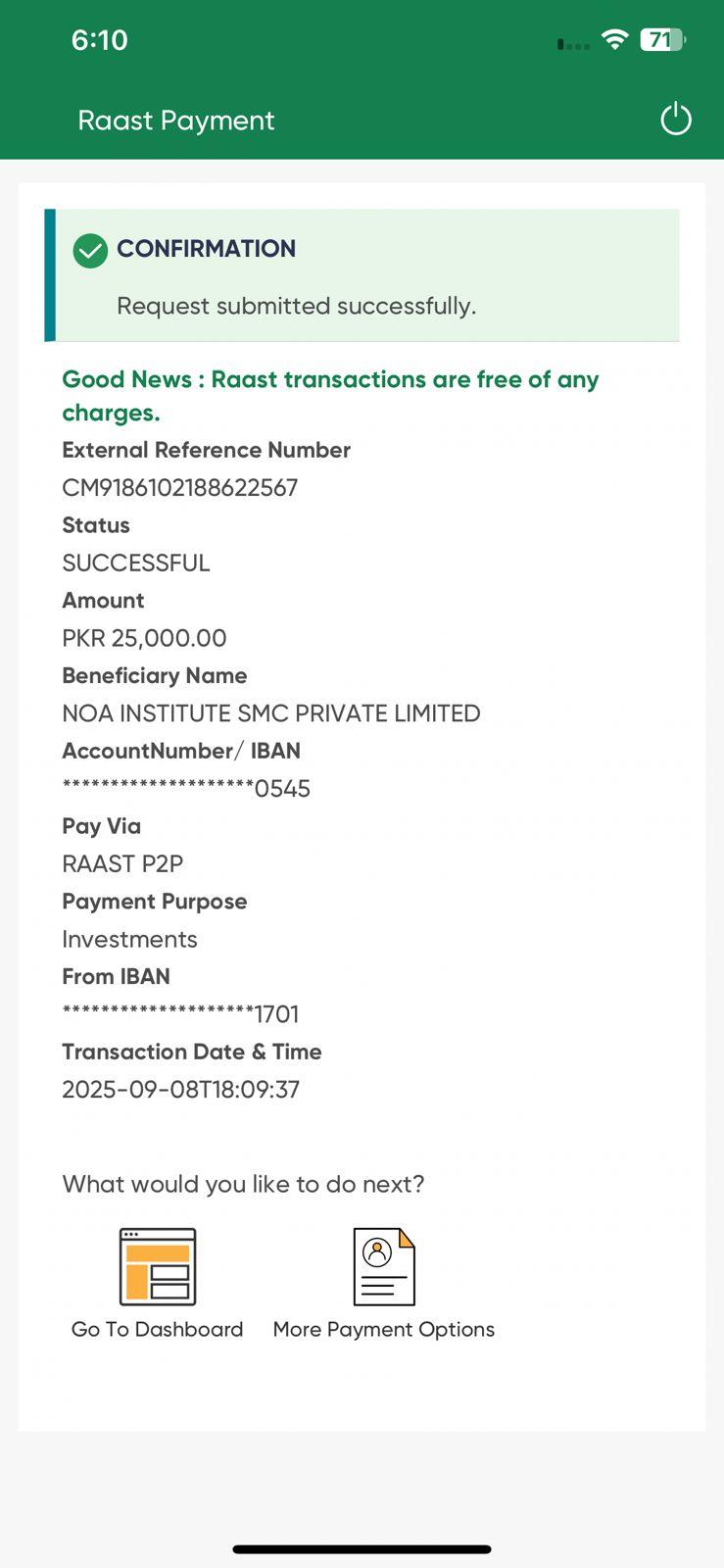Tap the From IBAN ending 1701

[180, 1014]
